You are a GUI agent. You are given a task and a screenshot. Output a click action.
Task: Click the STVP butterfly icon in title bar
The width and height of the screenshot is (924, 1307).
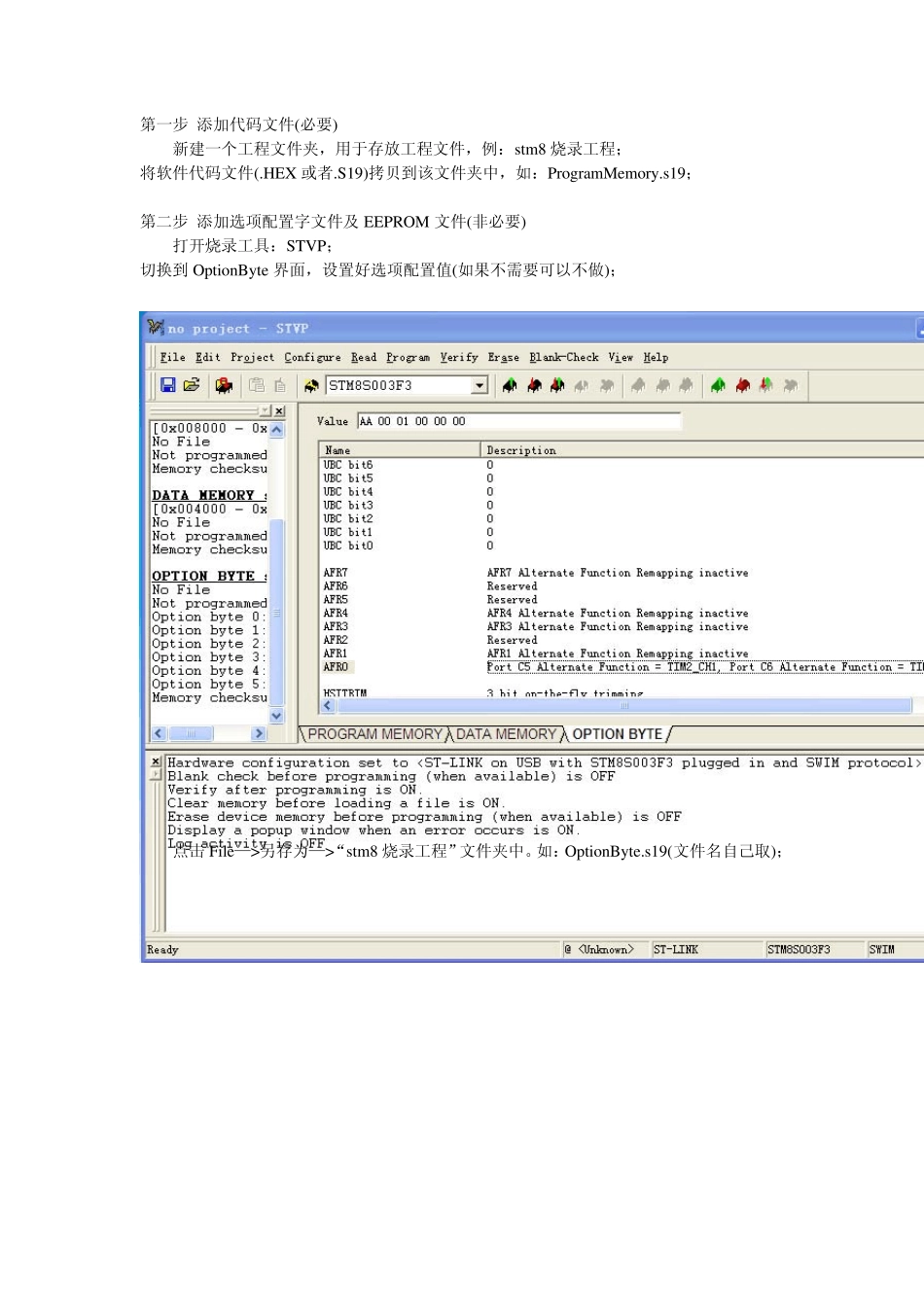pyautogui.click(x=156, y=328)
